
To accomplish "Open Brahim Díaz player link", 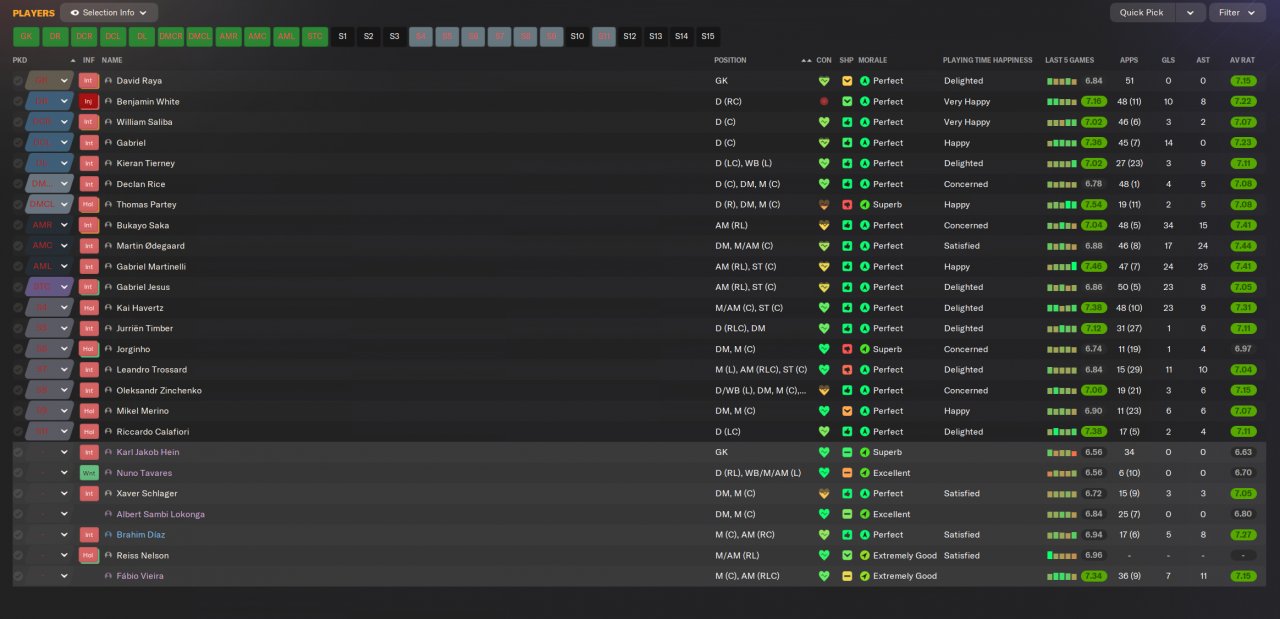I will coord(141,535).
